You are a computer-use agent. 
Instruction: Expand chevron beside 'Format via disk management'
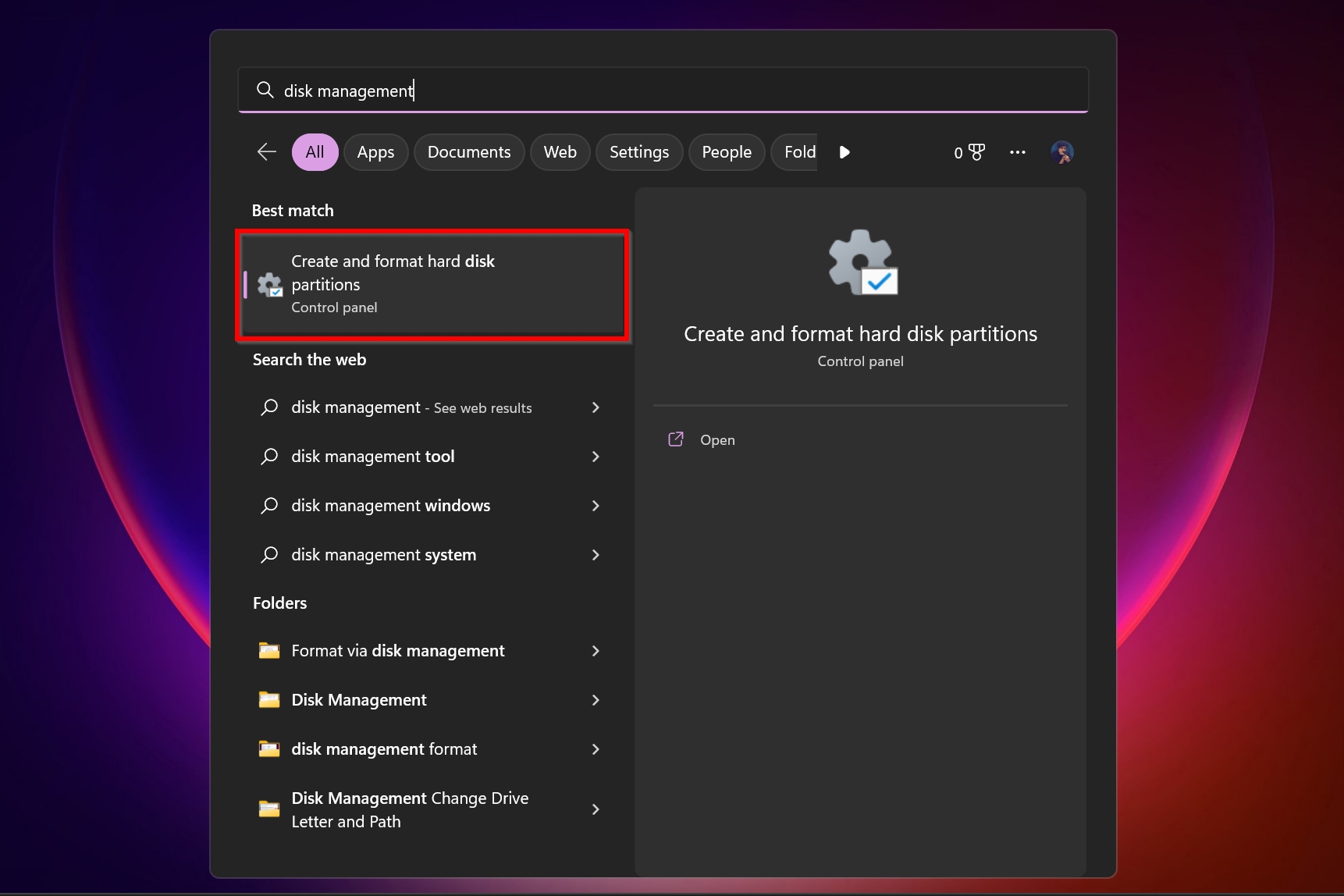596,651
